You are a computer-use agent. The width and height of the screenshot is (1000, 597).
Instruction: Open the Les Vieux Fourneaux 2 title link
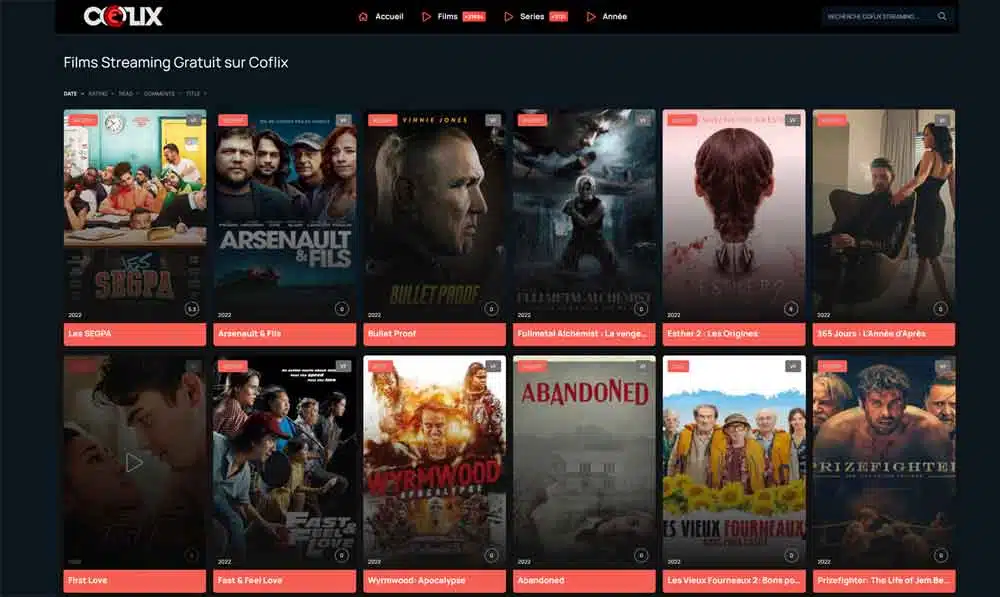pos(734,580)
